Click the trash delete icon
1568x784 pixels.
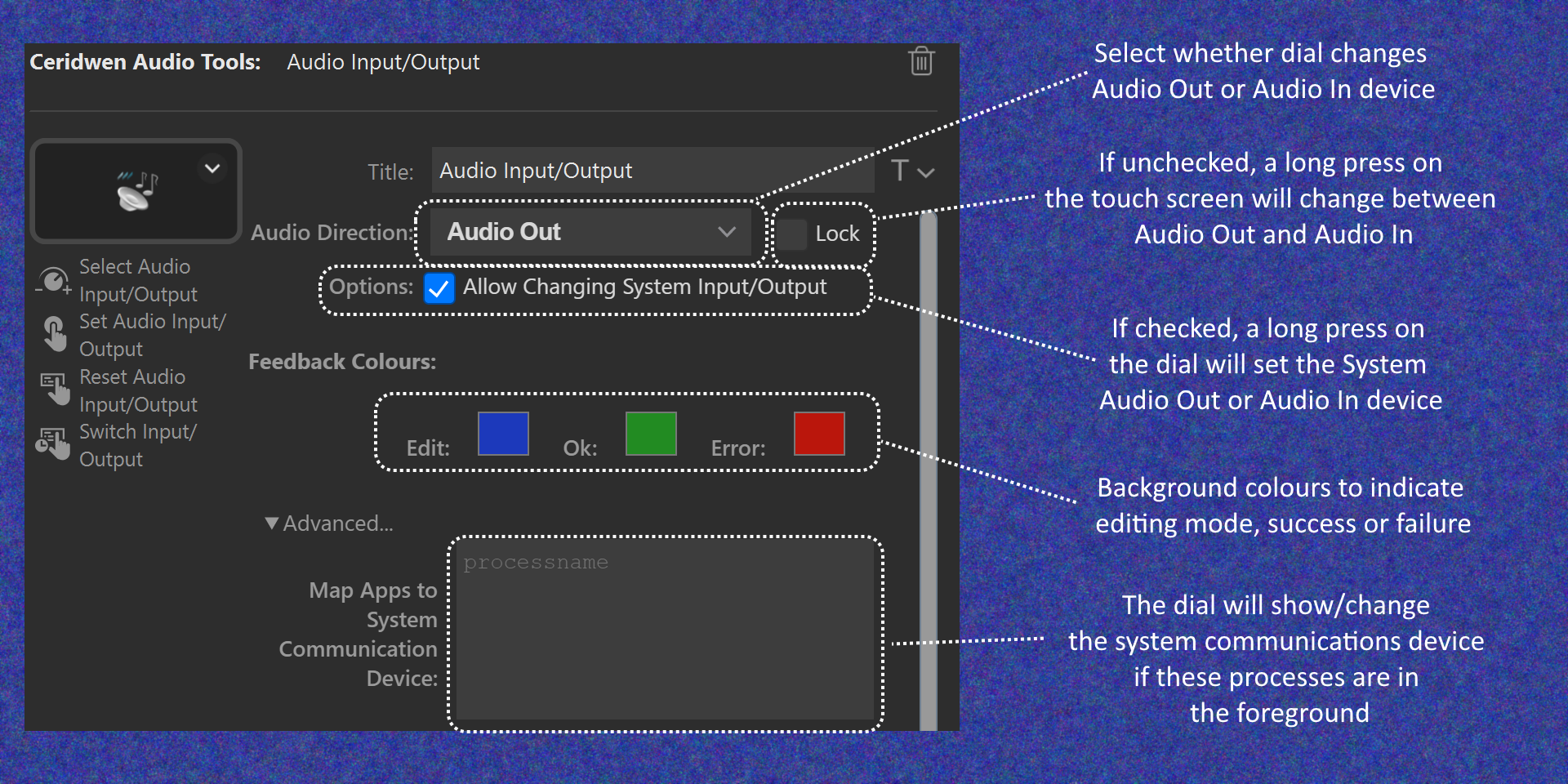point(921,61)
